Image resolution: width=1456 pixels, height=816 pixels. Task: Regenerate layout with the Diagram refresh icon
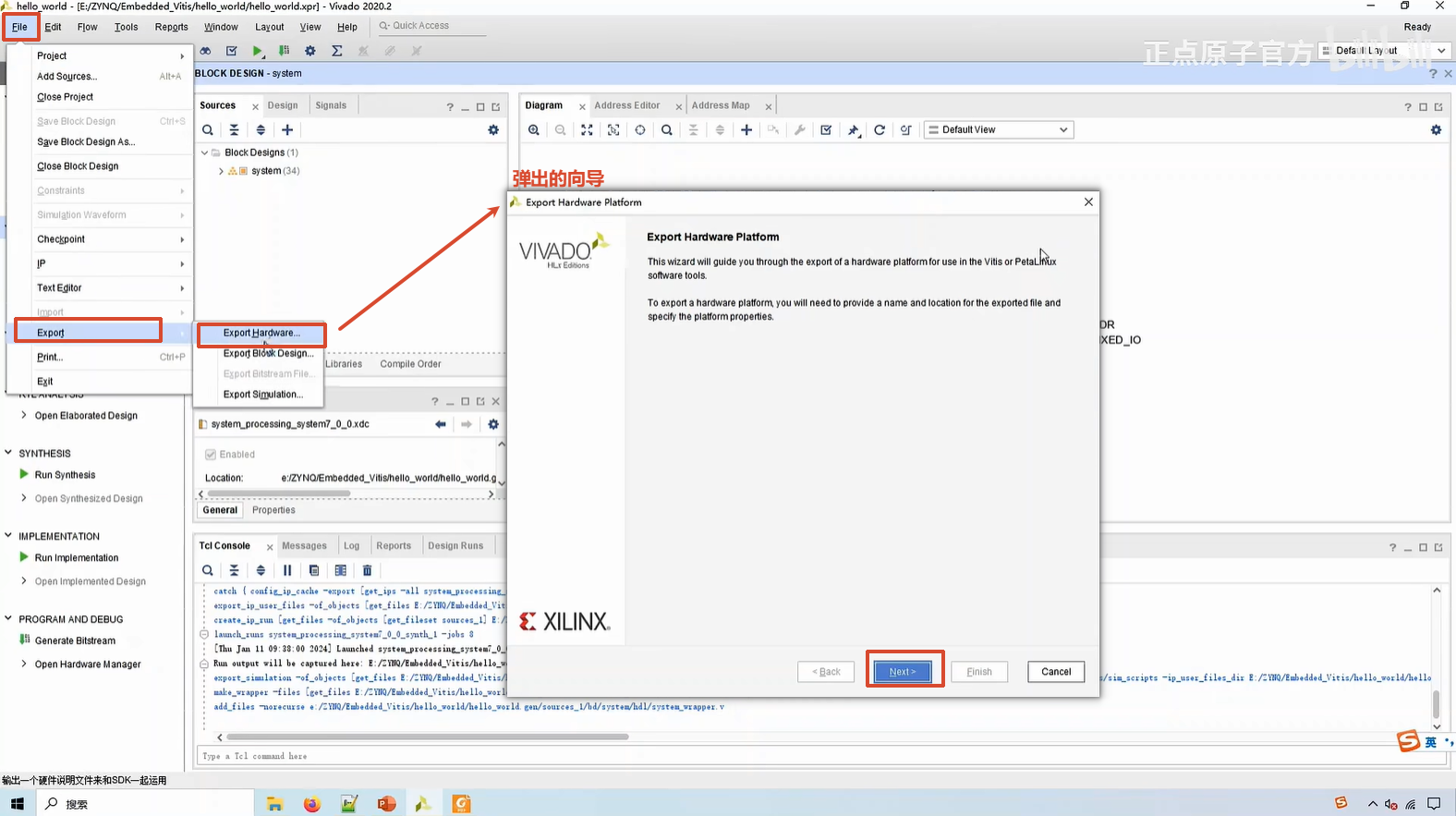tap(880, 130)
